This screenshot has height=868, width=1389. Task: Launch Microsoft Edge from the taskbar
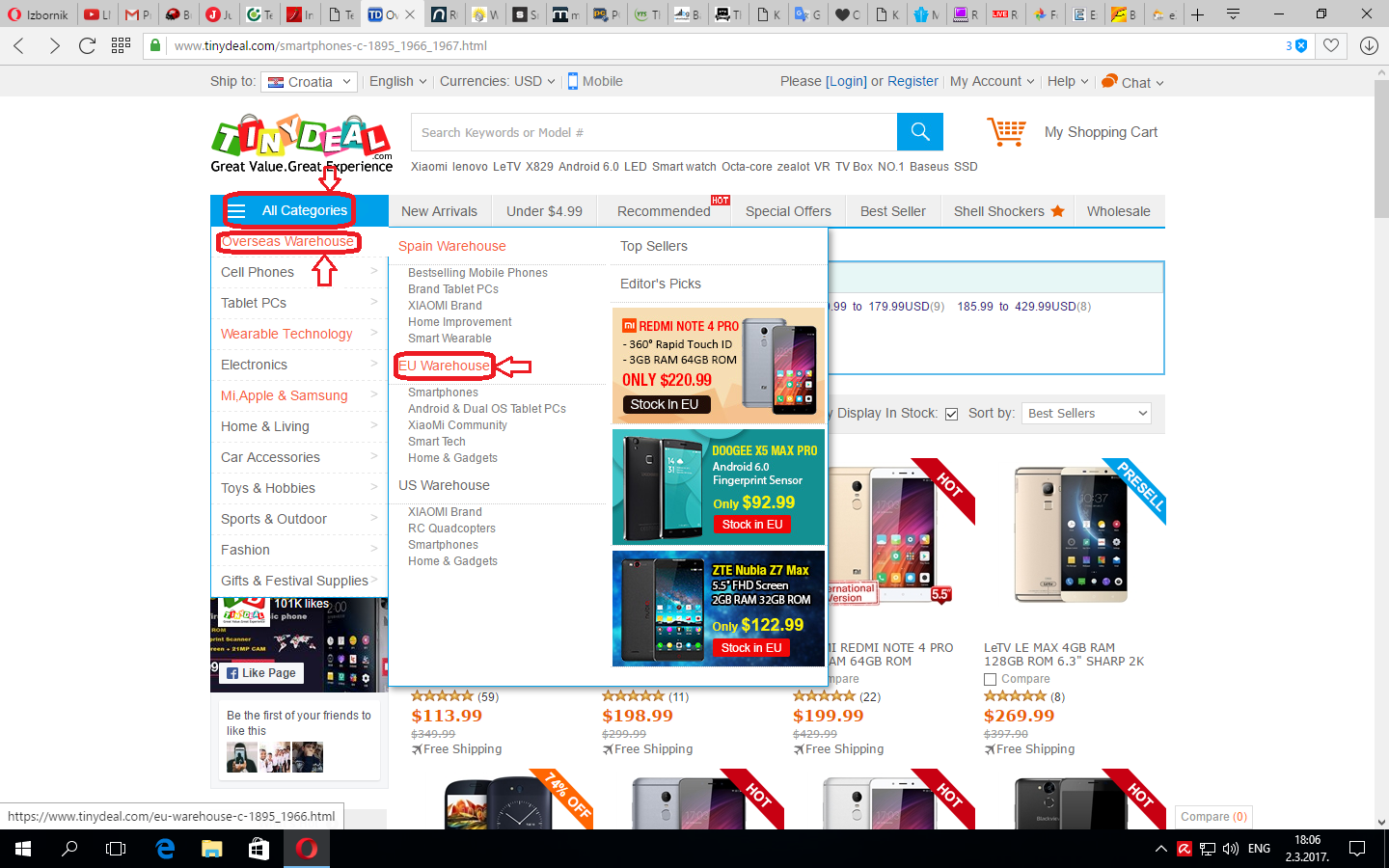tap(165, 849)
